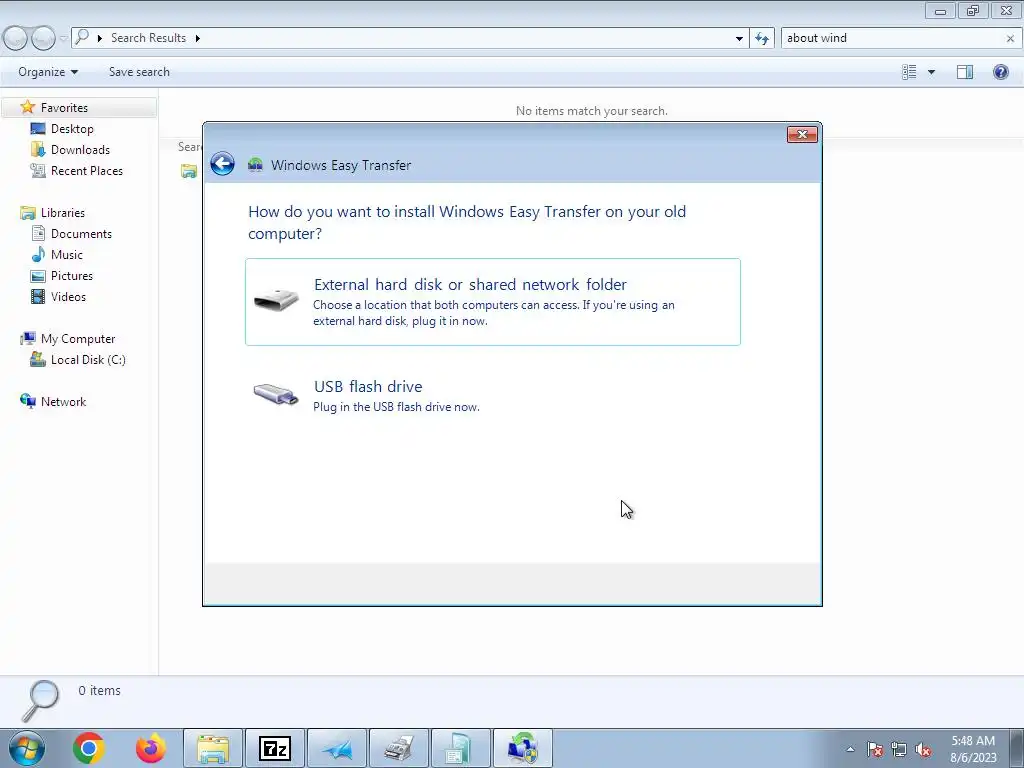Close the Windows Easy Transfer dialog

(802, 135)
